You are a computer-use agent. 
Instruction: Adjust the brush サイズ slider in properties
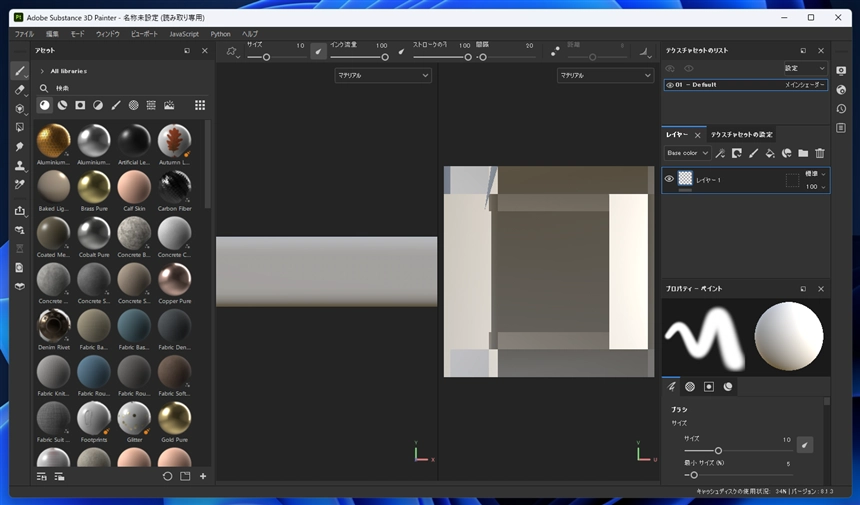point(738,451)
